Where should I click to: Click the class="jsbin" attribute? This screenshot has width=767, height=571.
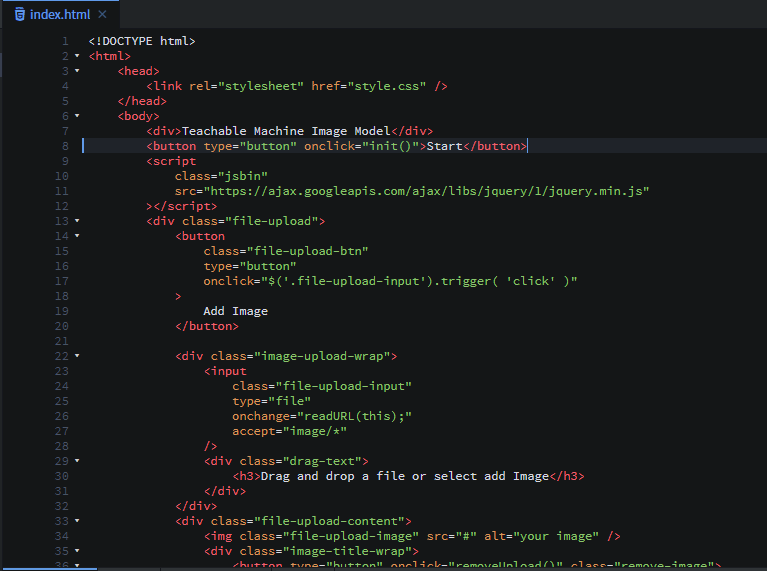(x=221, y=176)
